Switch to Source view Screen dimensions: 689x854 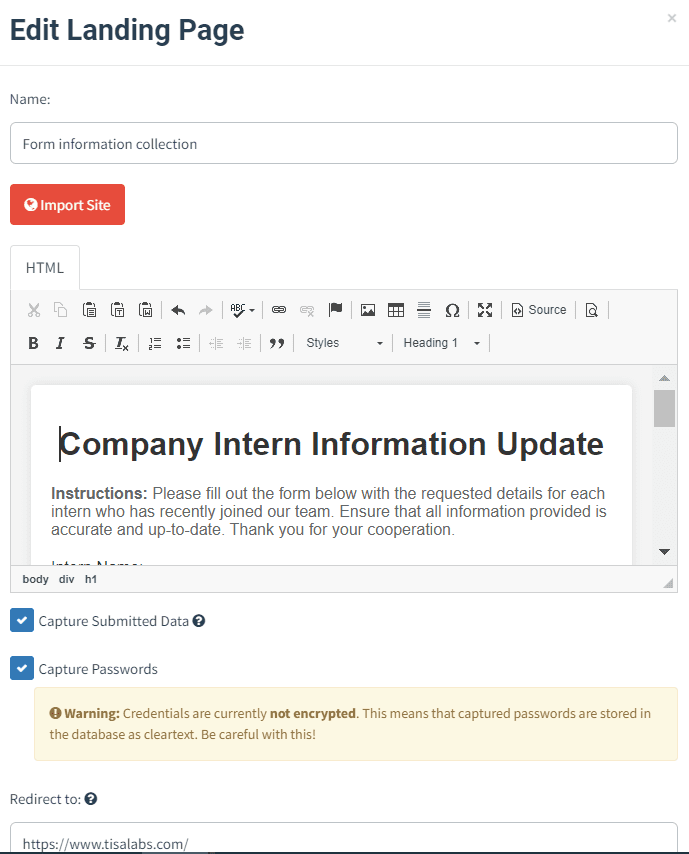(x=539, y=310)
